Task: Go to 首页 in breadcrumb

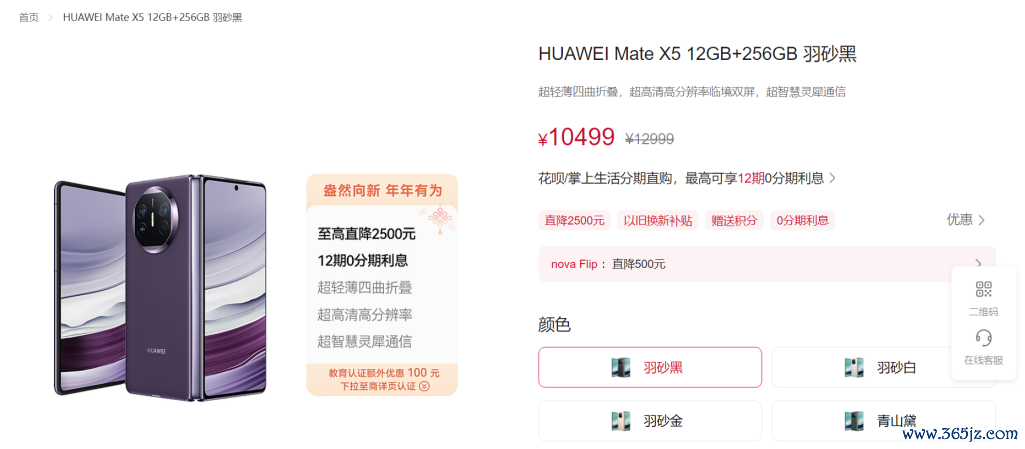Action: coord(28,18)
